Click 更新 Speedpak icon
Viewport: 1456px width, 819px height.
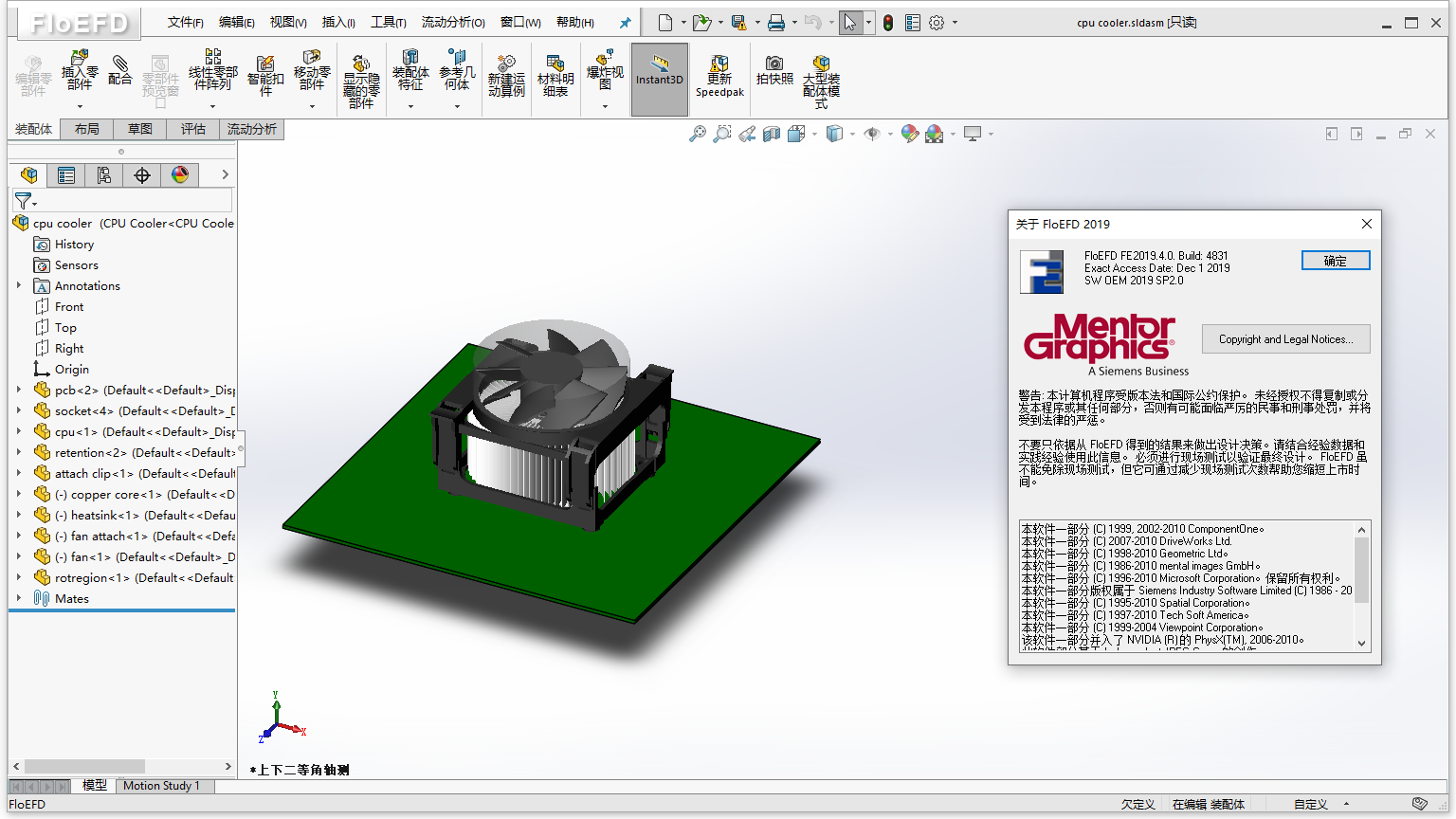(x=719, y=76)
